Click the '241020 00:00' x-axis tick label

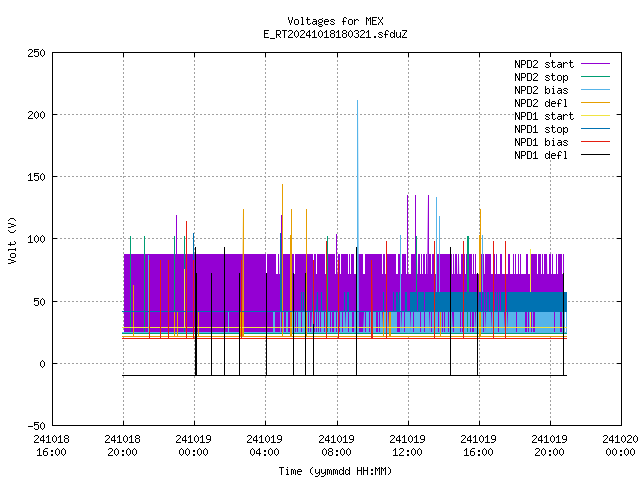pos(620,446)
